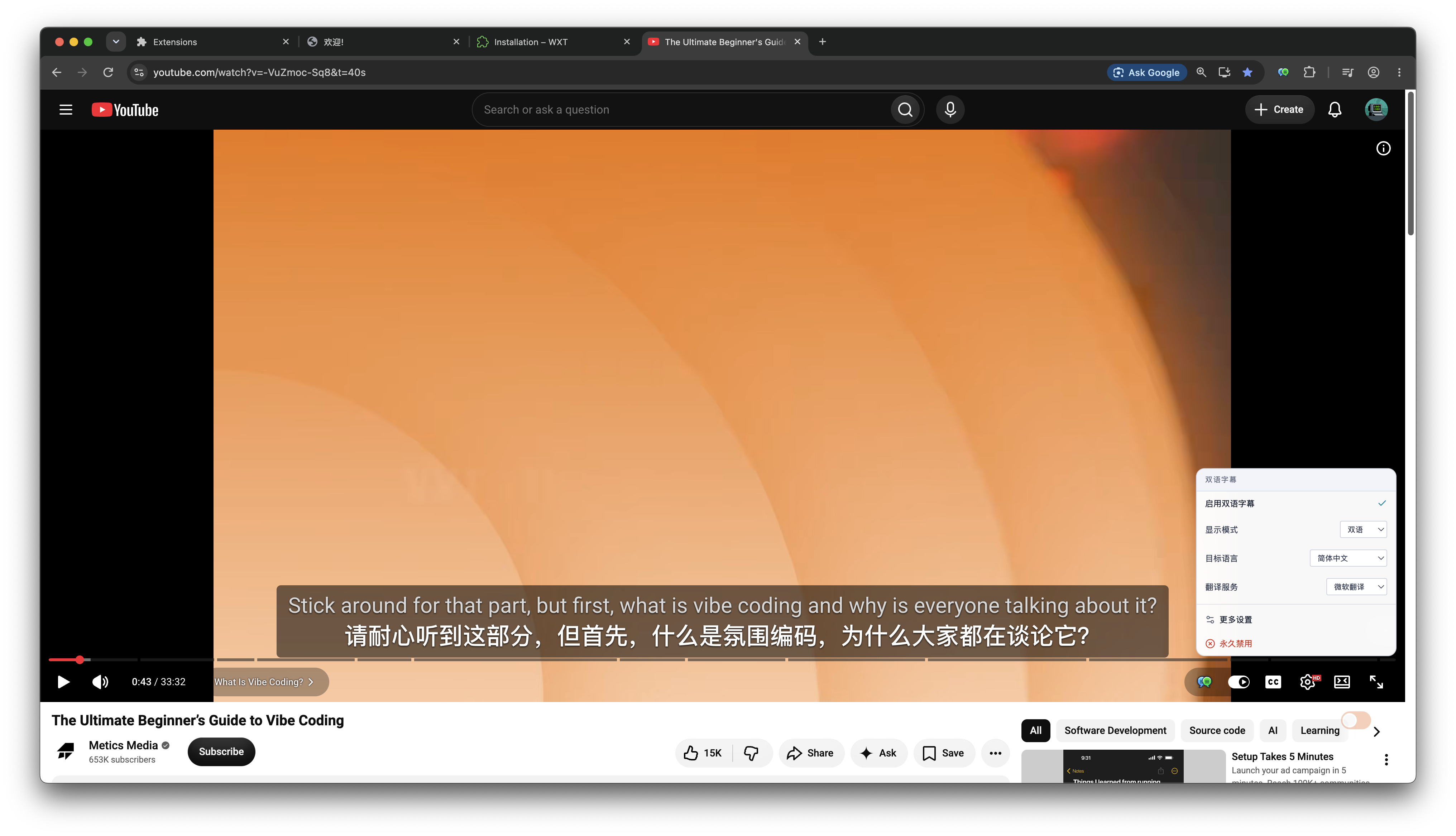Open player settings gear
Viewport: 1456px width, 836px height.
coord(1307,682)
